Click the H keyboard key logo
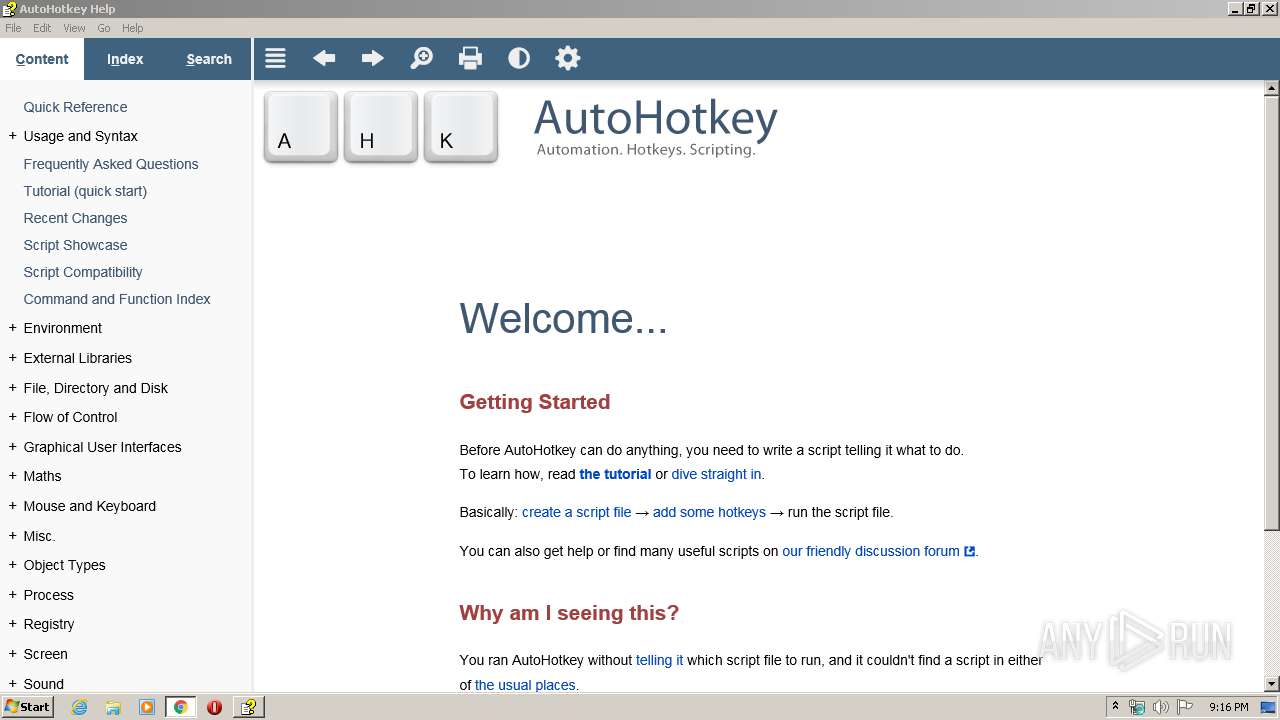The image size is (1280, 720). (x=381, y=127)
